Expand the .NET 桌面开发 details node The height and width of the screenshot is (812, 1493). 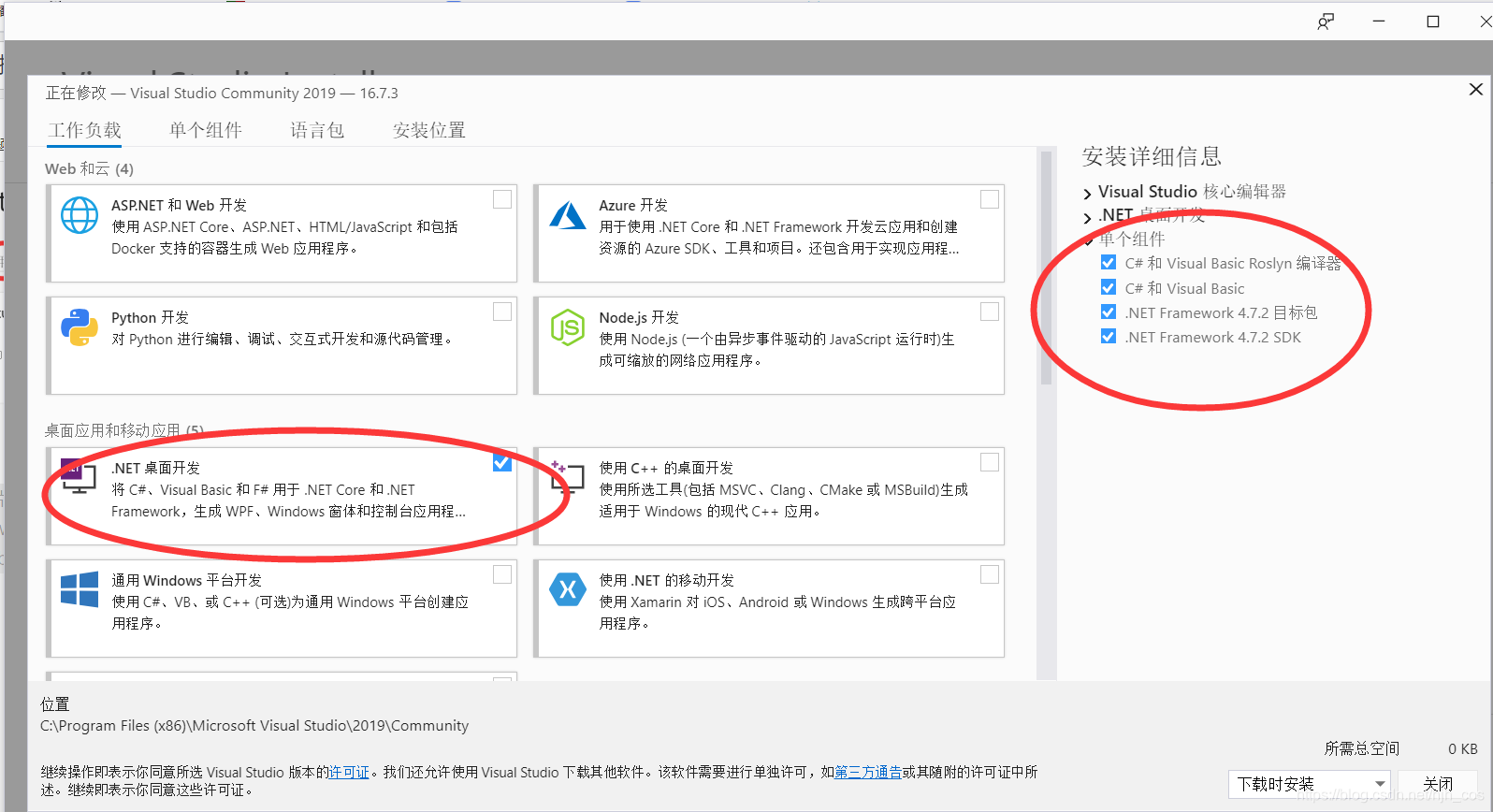pyautogui.click(x=1087, y=218)
